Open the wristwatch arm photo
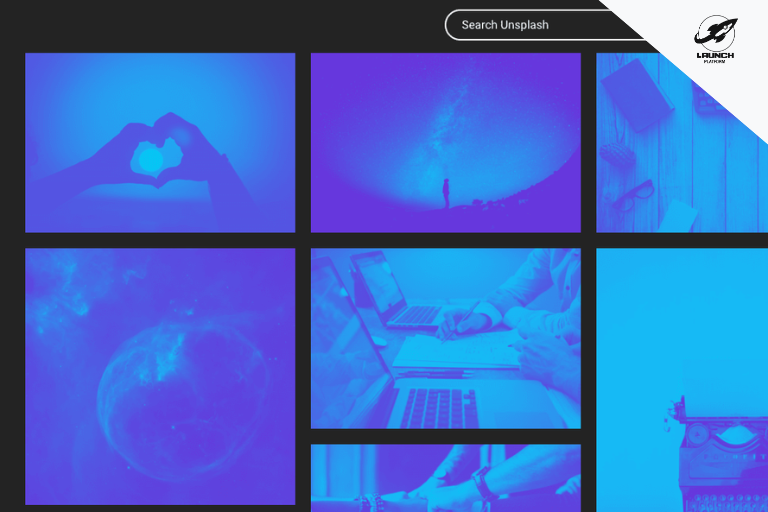 (446, 478)
